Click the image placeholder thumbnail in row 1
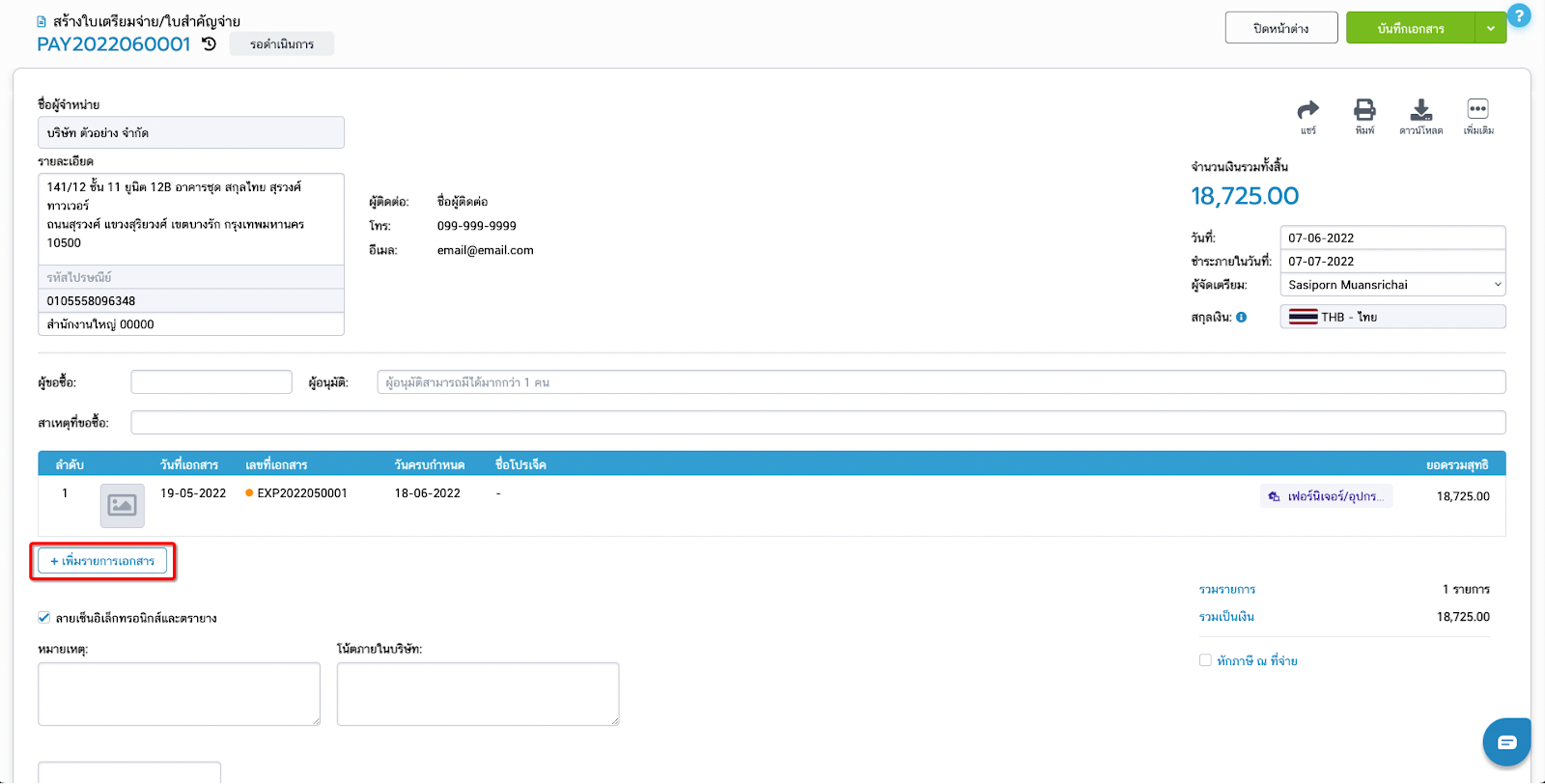Image resolution: width=1545 pixels, height=784 pixels. (x=123, y=505)
